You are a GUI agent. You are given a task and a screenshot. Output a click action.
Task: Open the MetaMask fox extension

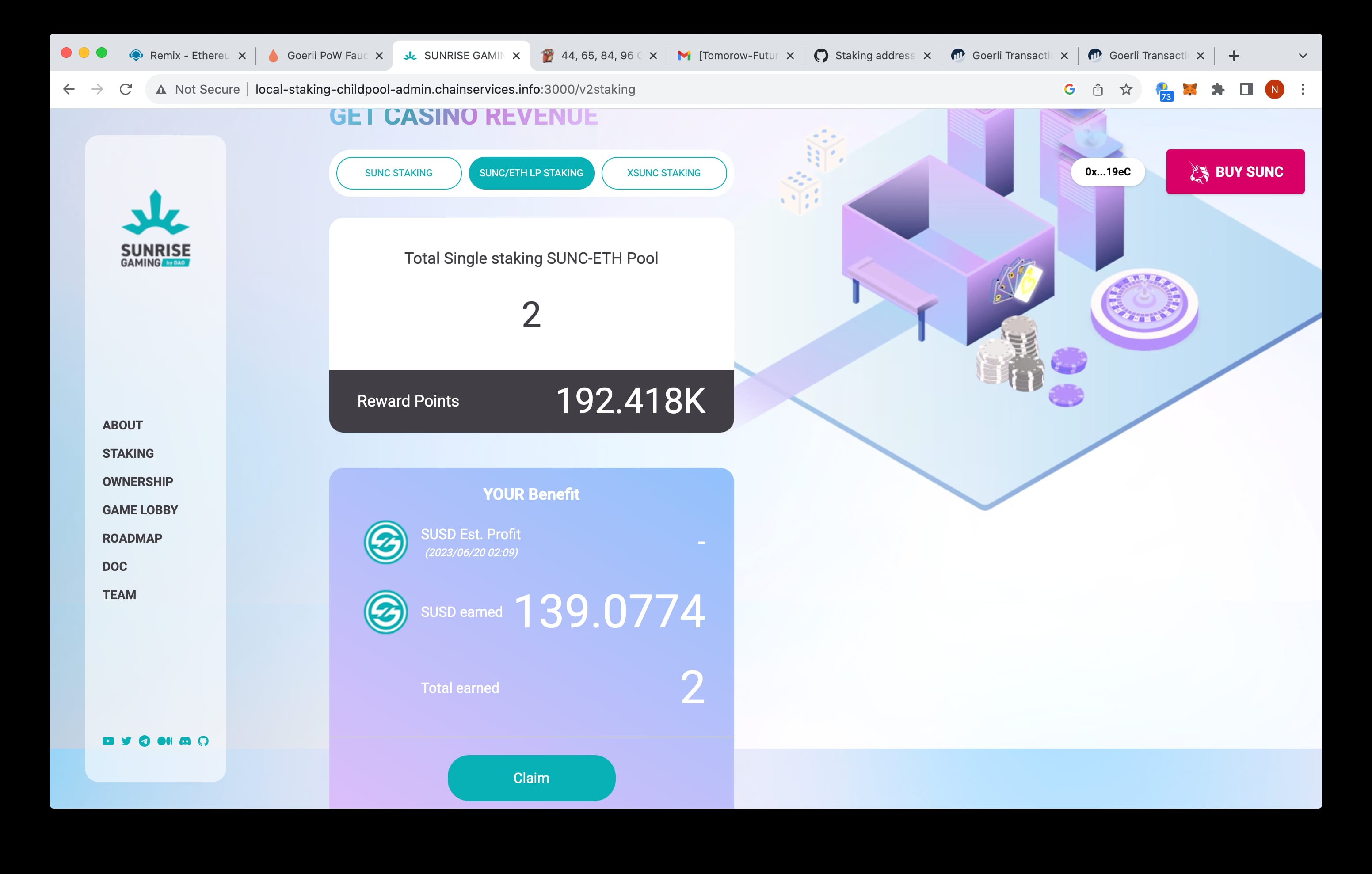tap(1190, 89)
